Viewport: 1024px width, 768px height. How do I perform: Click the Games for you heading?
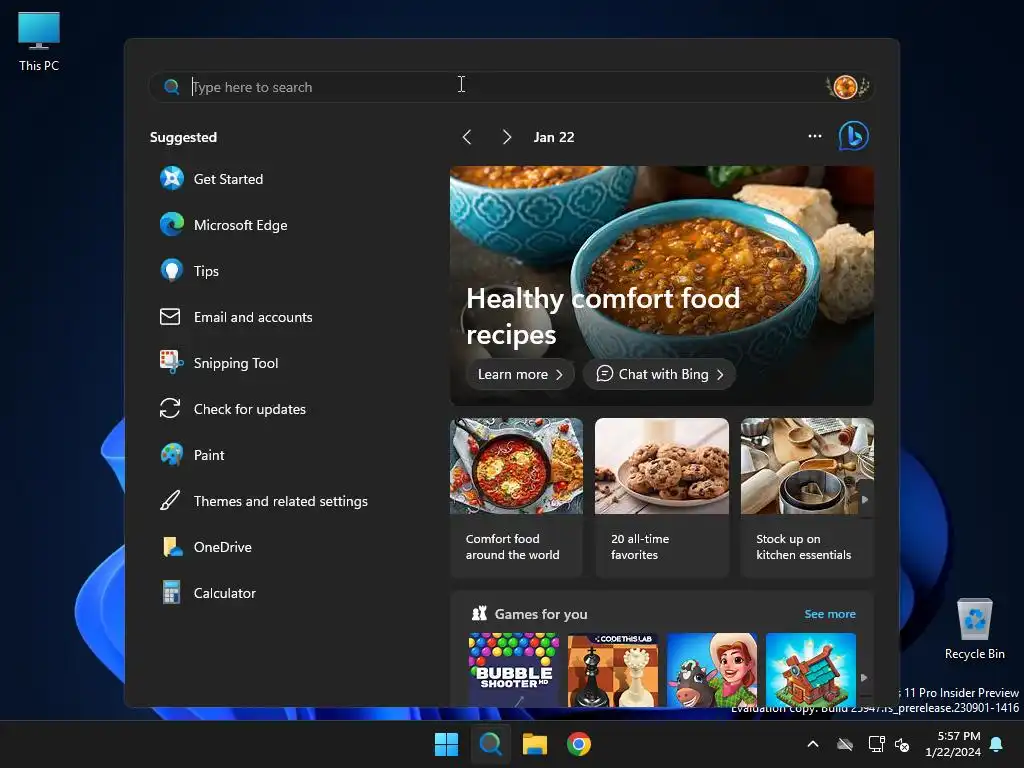[x=541, y=614]
